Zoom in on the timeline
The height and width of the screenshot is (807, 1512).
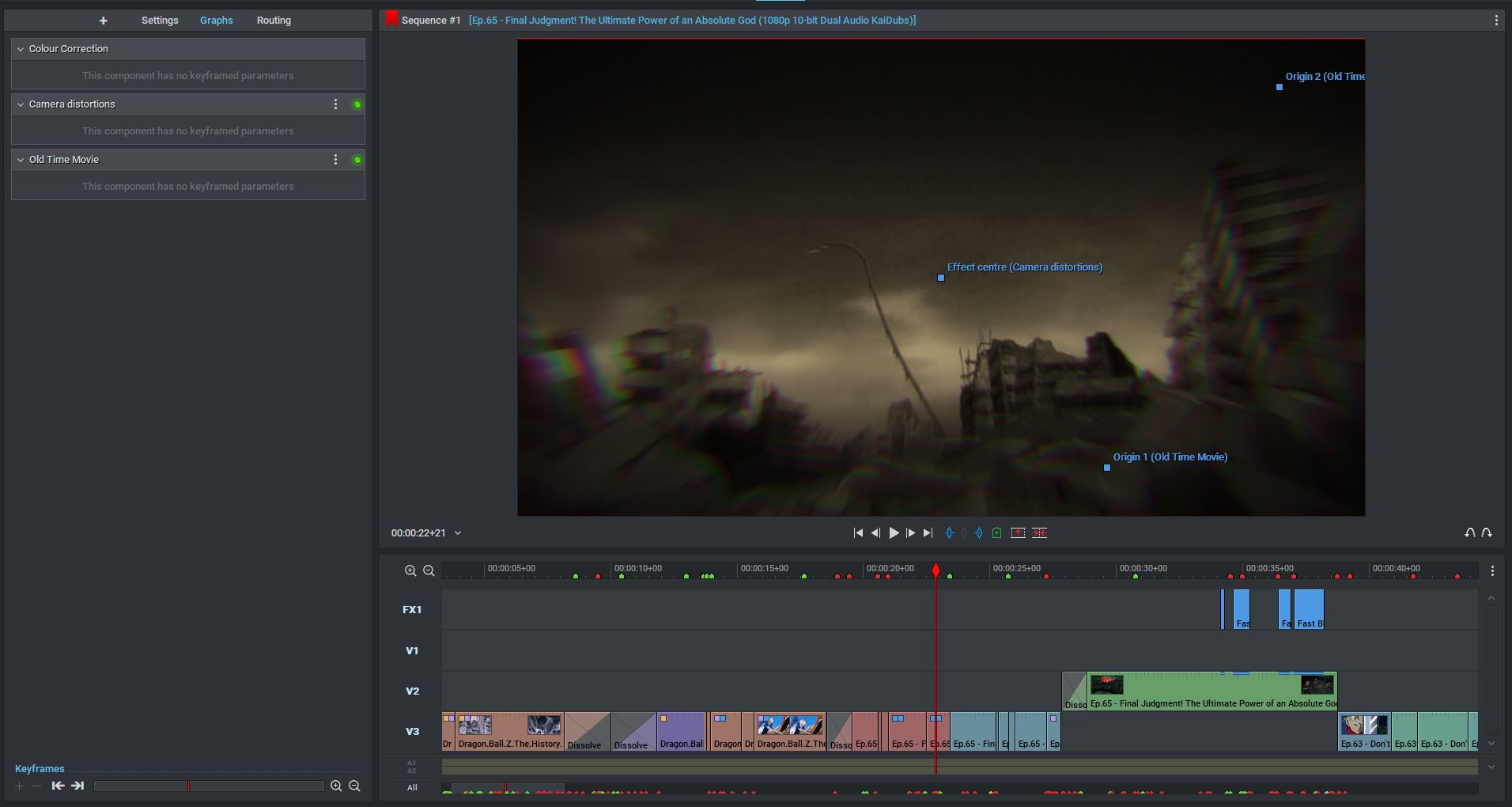(410, 570)
